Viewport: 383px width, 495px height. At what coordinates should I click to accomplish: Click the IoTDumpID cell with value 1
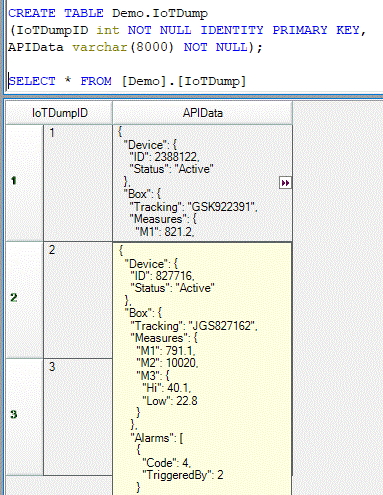[78, 183]
